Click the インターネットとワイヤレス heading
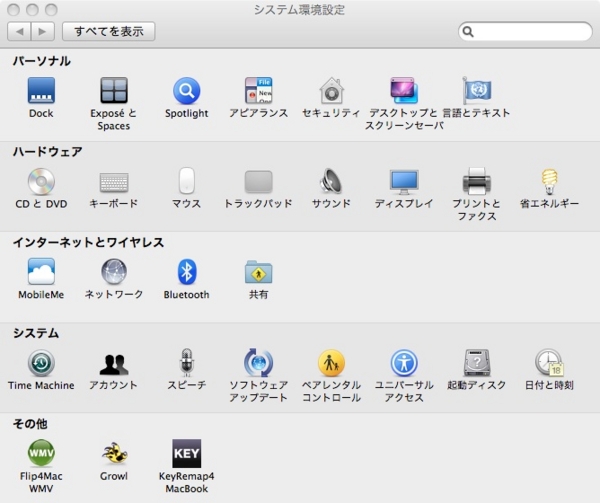 point(88,242)
